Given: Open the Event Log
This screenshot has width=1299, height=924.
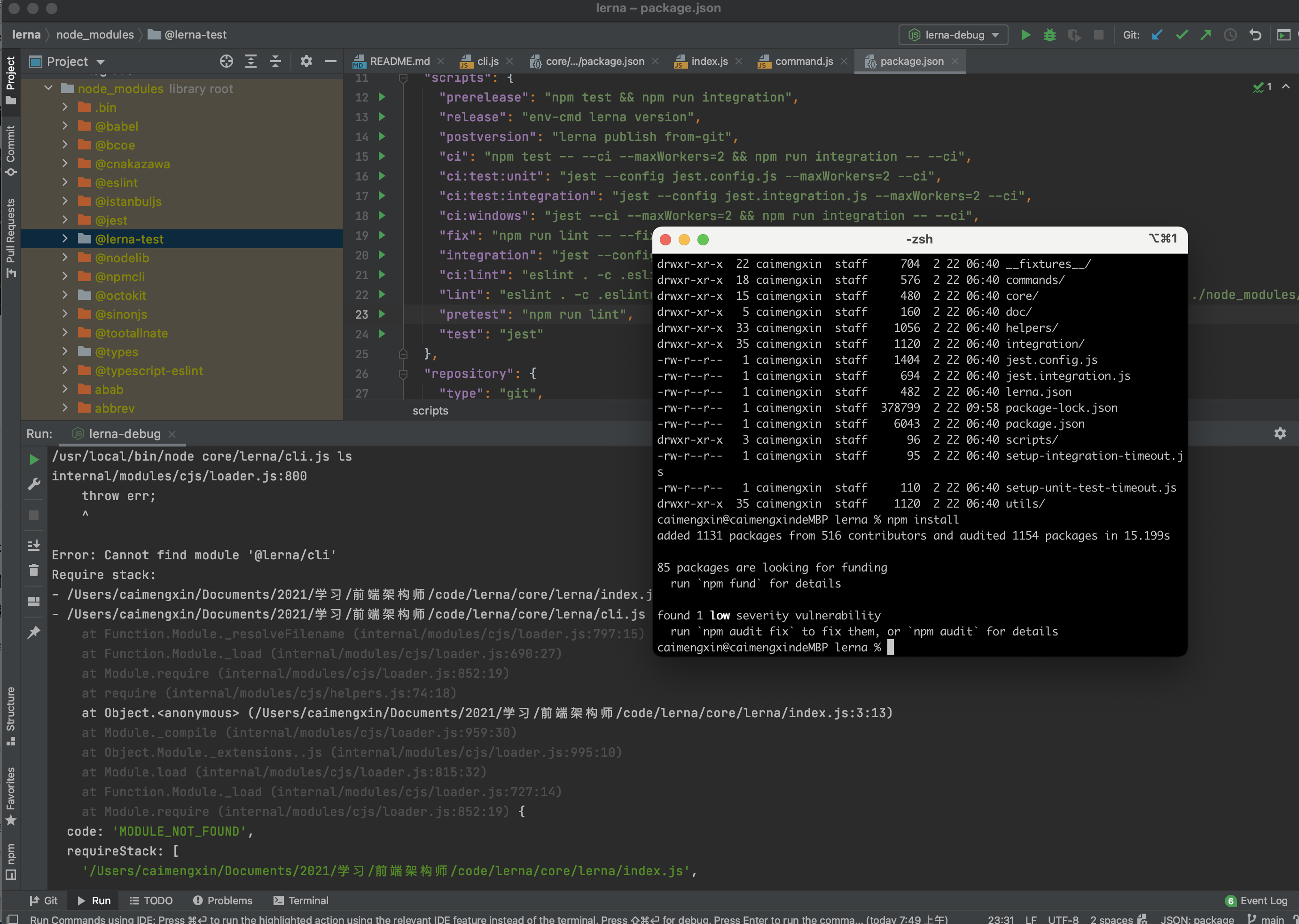Looking at the screenshot, I should [1256, 901].
